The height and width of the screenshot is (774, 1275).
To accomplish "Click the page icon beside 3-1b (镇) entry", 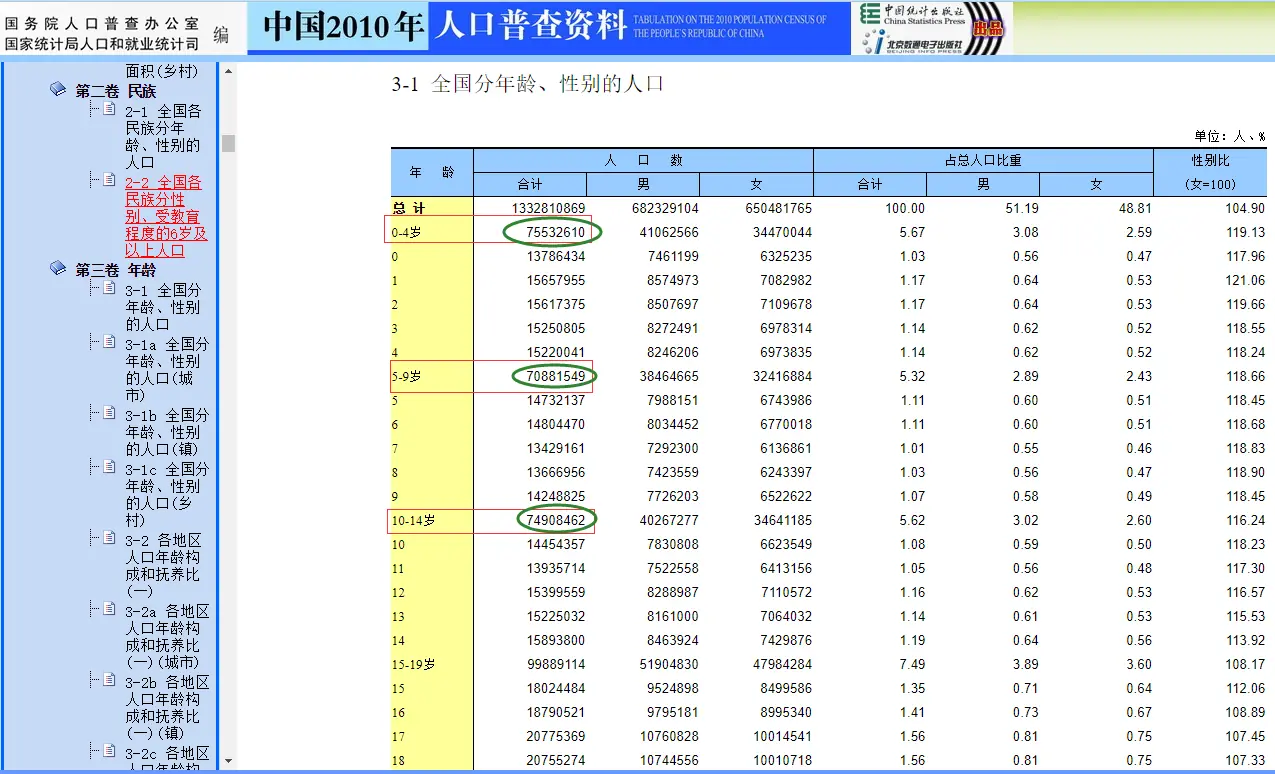I will click(109, 412).
